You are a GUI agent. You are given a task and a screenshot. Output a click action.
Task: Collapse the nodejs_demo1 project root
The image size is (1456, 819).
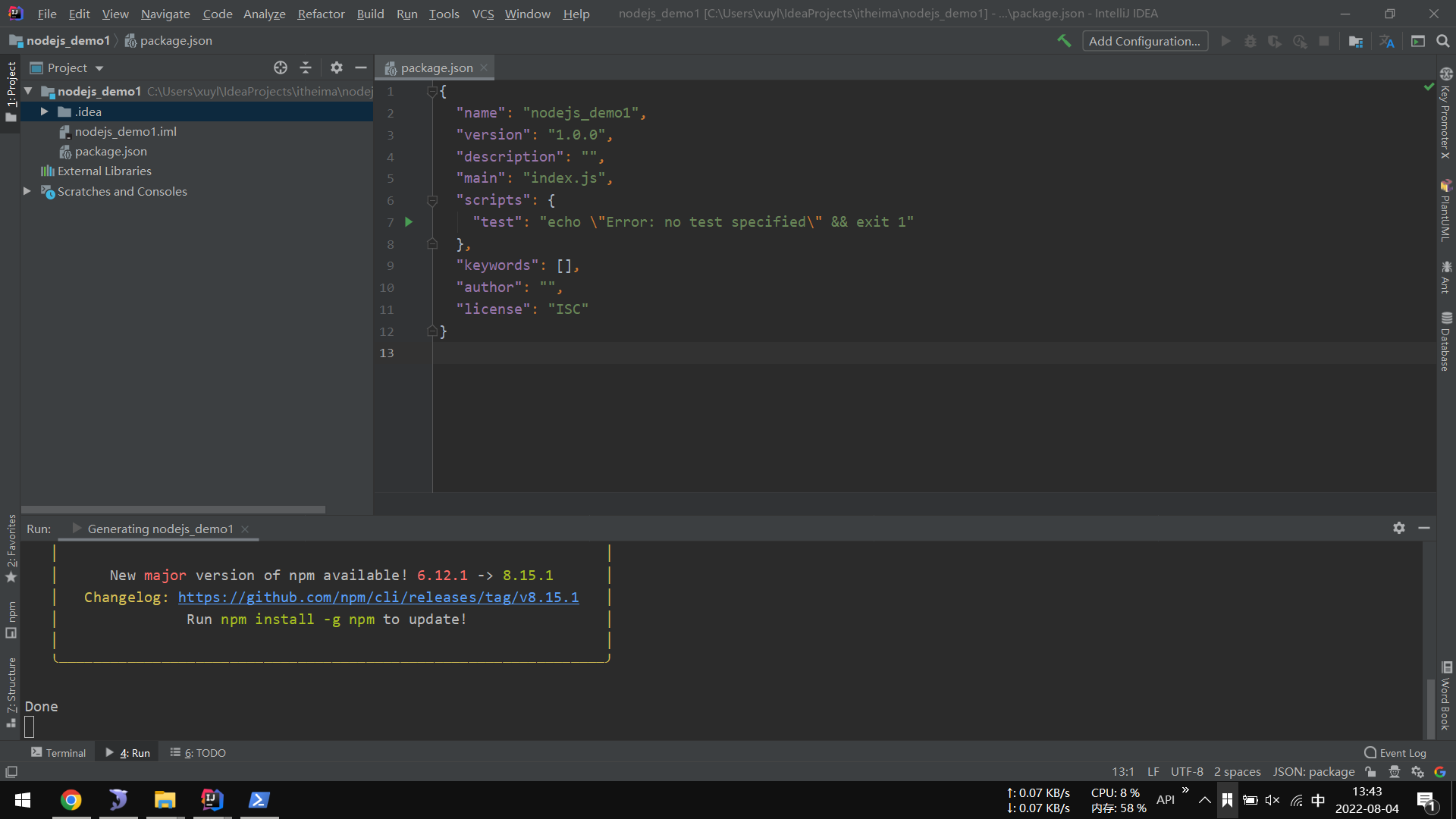tap(28, 91)
